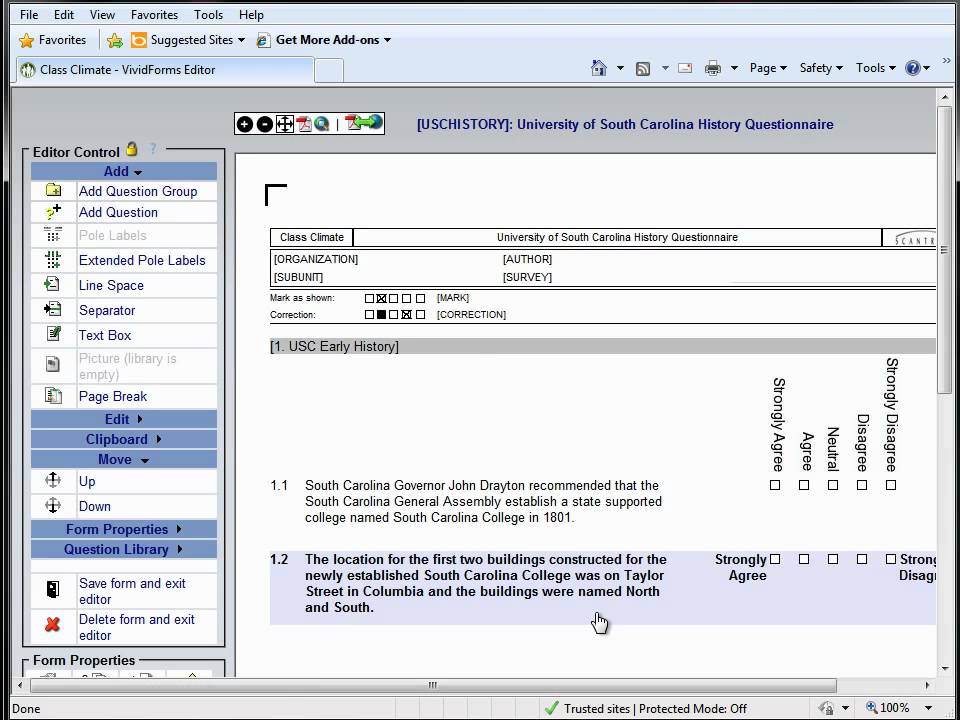Click Delete form and exit editor
Viewport: 960px width, 720px height.
(137, 627)
